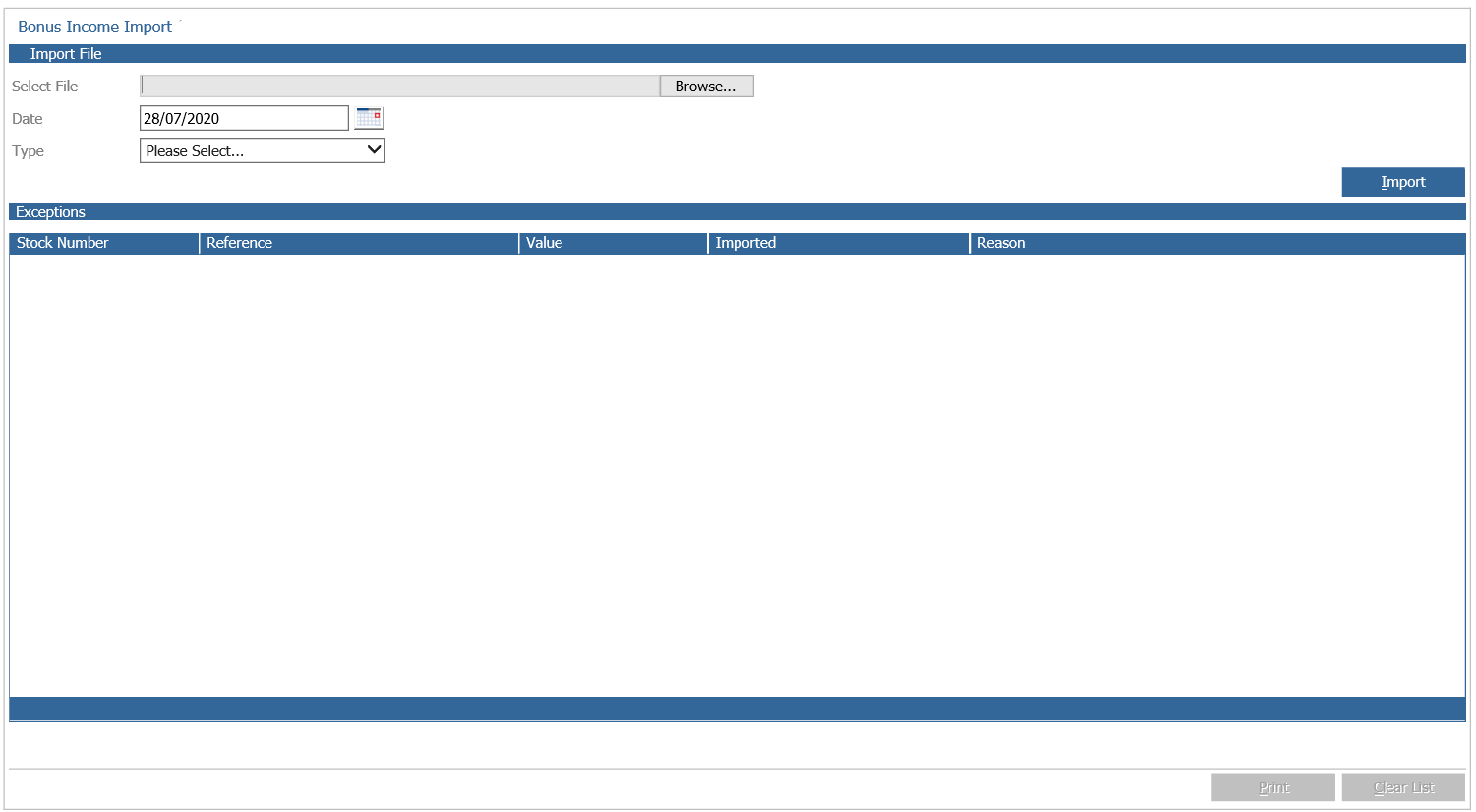Open the Type dropdown
Image resolution: width=1476 pixels, height=812 pixels.
click(263, 150)
